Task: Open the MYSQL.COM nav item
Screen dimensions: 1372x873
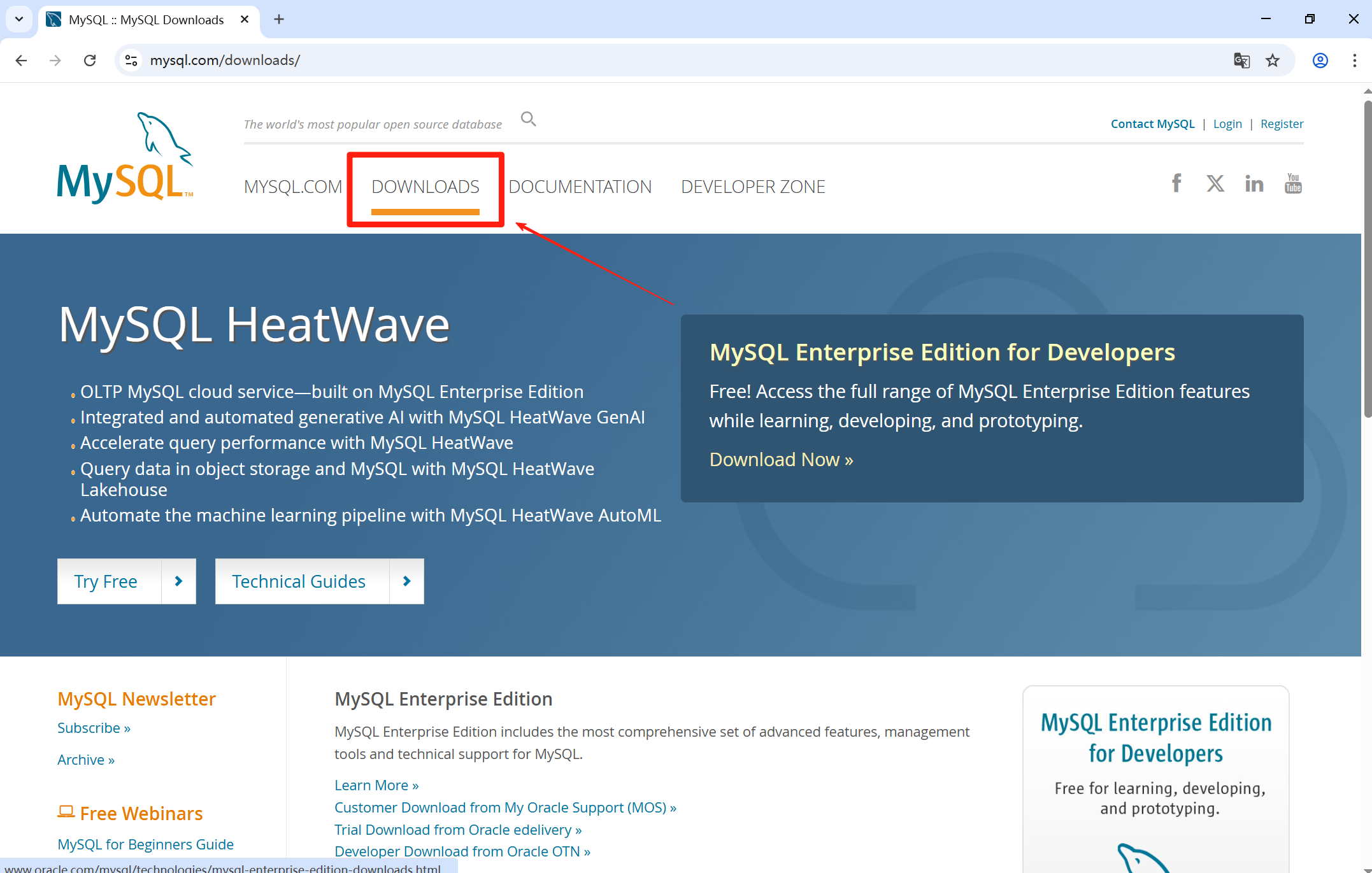Action: click(x=293, y=187)
